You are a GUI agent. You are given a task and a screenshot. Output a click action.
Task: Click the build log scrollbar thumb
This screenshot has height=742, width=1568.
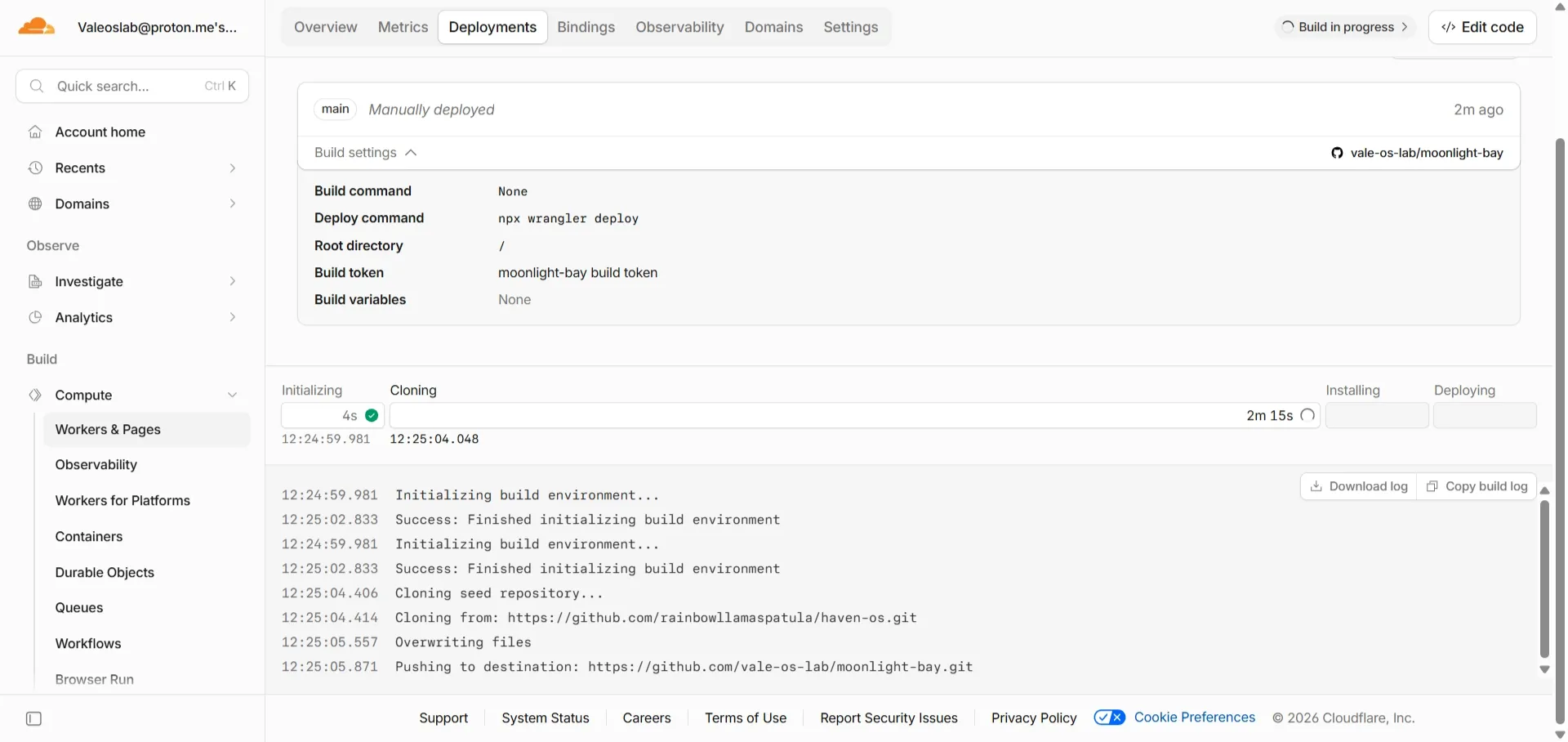click(1544, 579)
